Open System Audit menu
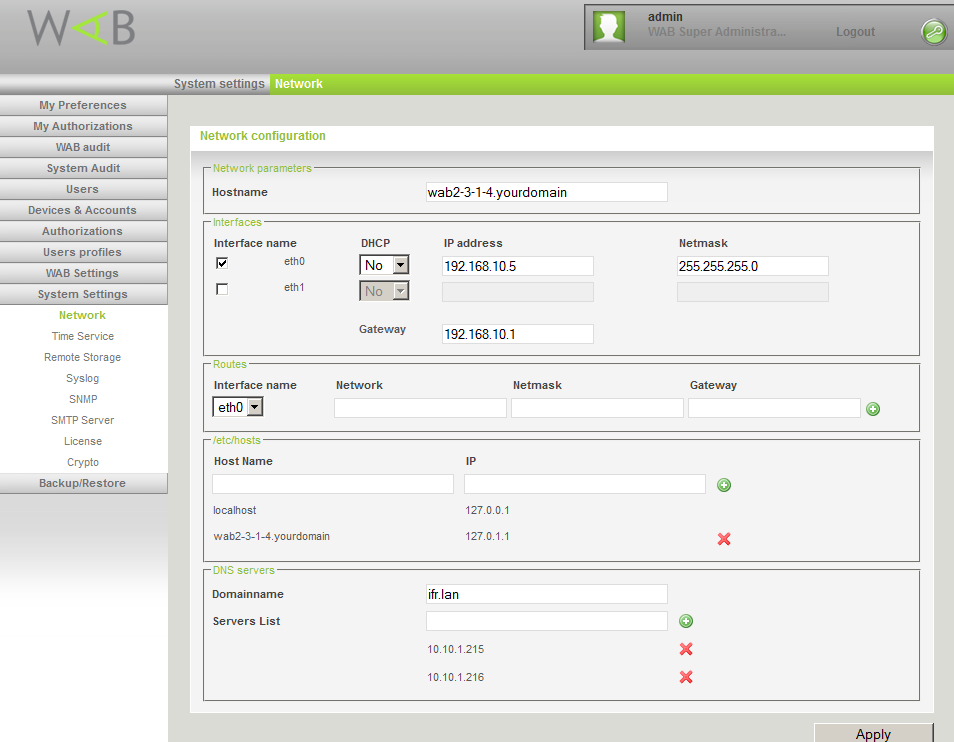Screen dimensions: 954x742 (83, 168)
